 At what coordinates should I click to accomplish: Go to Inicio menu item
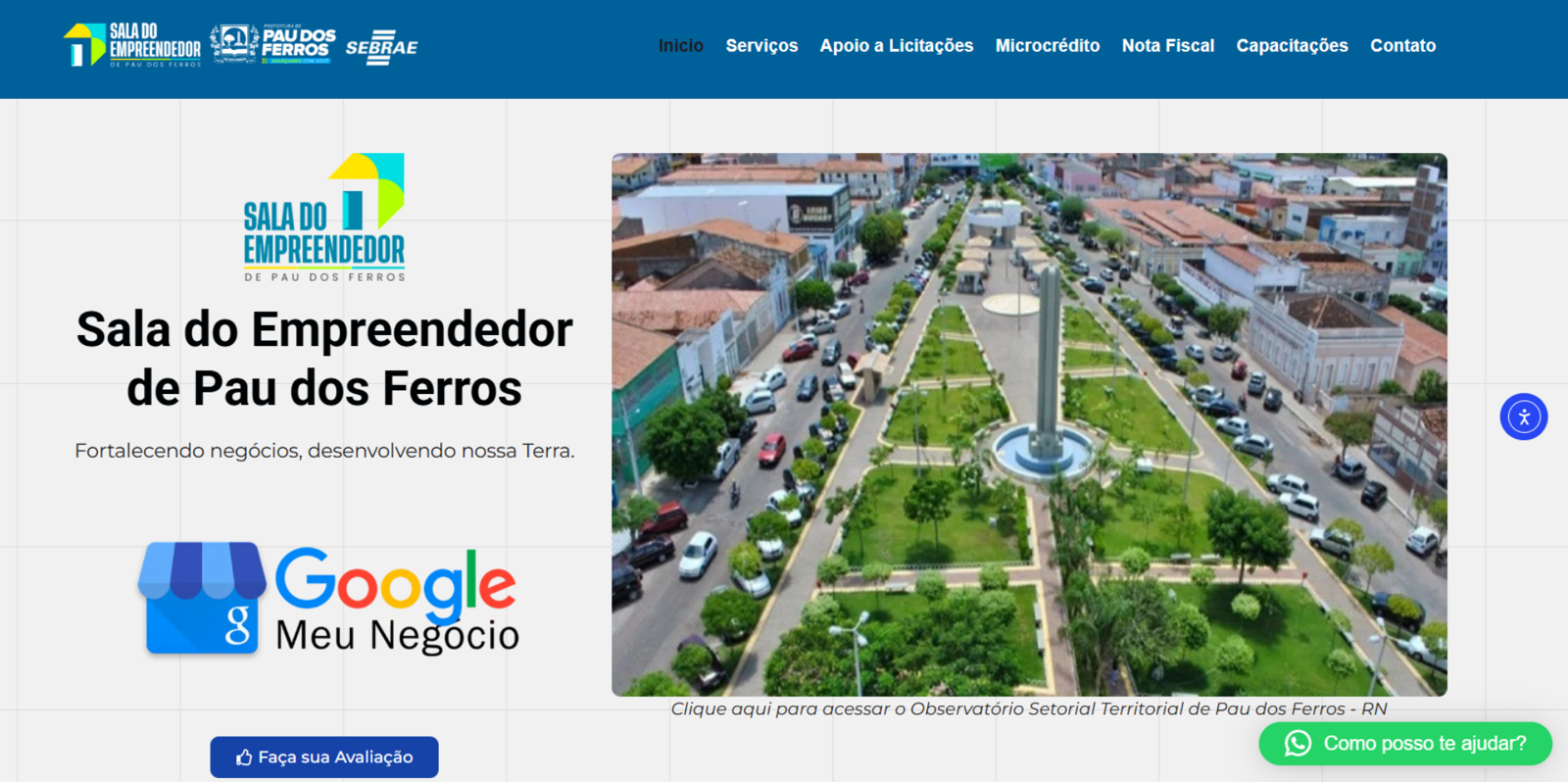[681, 45]
